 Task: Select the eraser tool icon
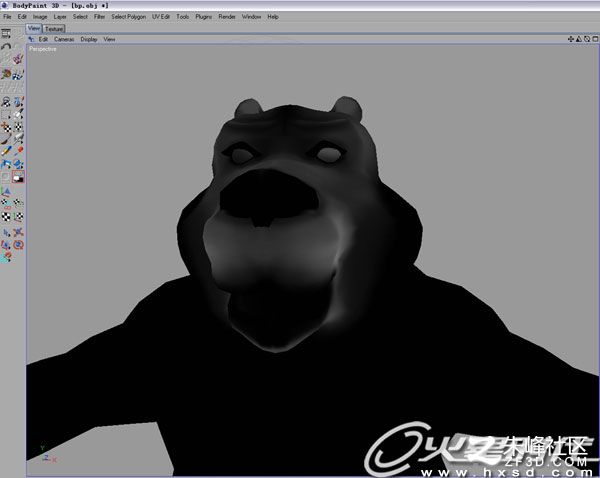pyautogui.click(x=18, y=114)
